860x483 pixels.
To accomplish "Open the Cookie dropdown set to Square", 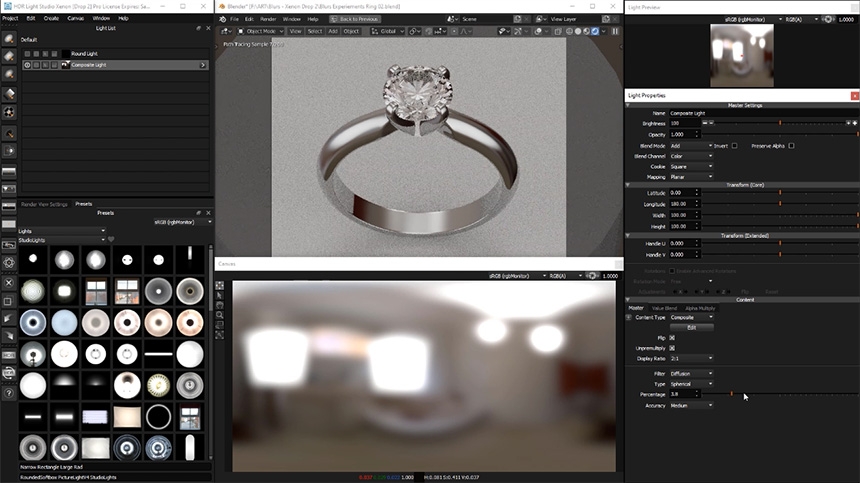I will click(x=691, y=167).
